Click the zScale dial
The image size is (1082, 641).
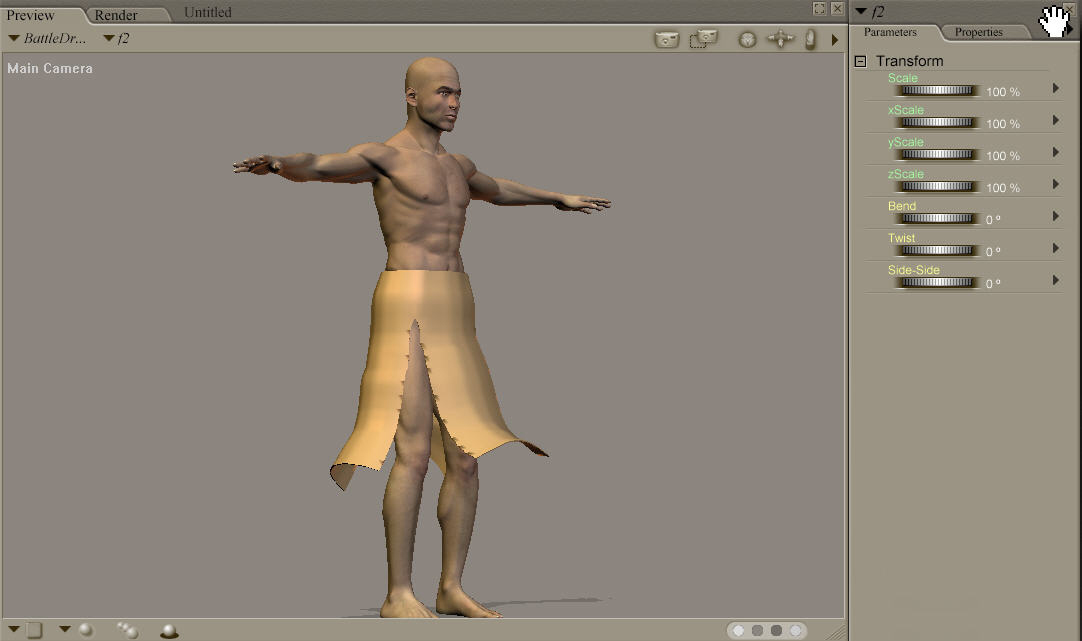(x=937, y=186)
